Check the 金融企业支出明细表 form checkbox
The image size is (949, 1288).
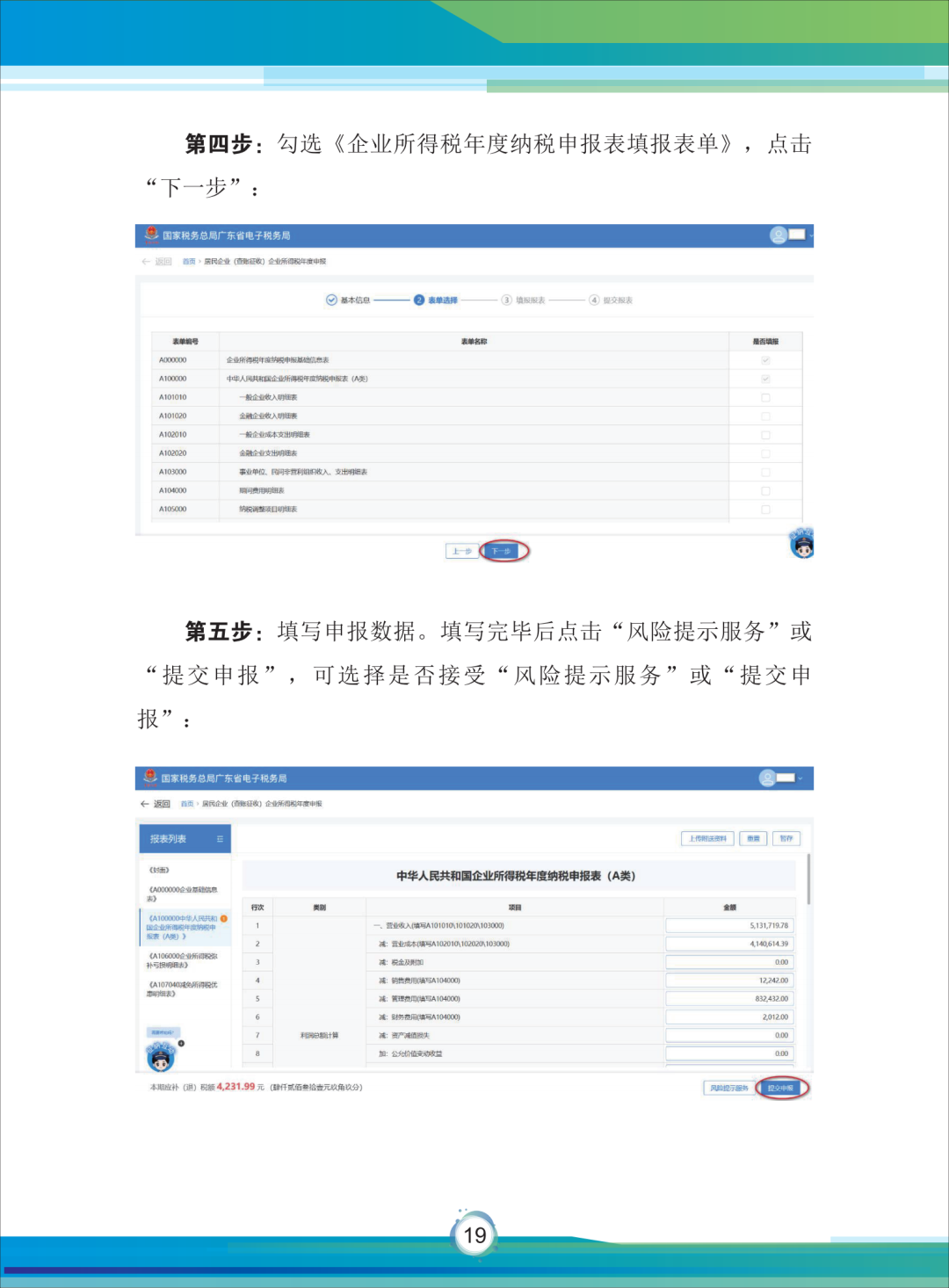pyautogui.click(x=767, y=452)
